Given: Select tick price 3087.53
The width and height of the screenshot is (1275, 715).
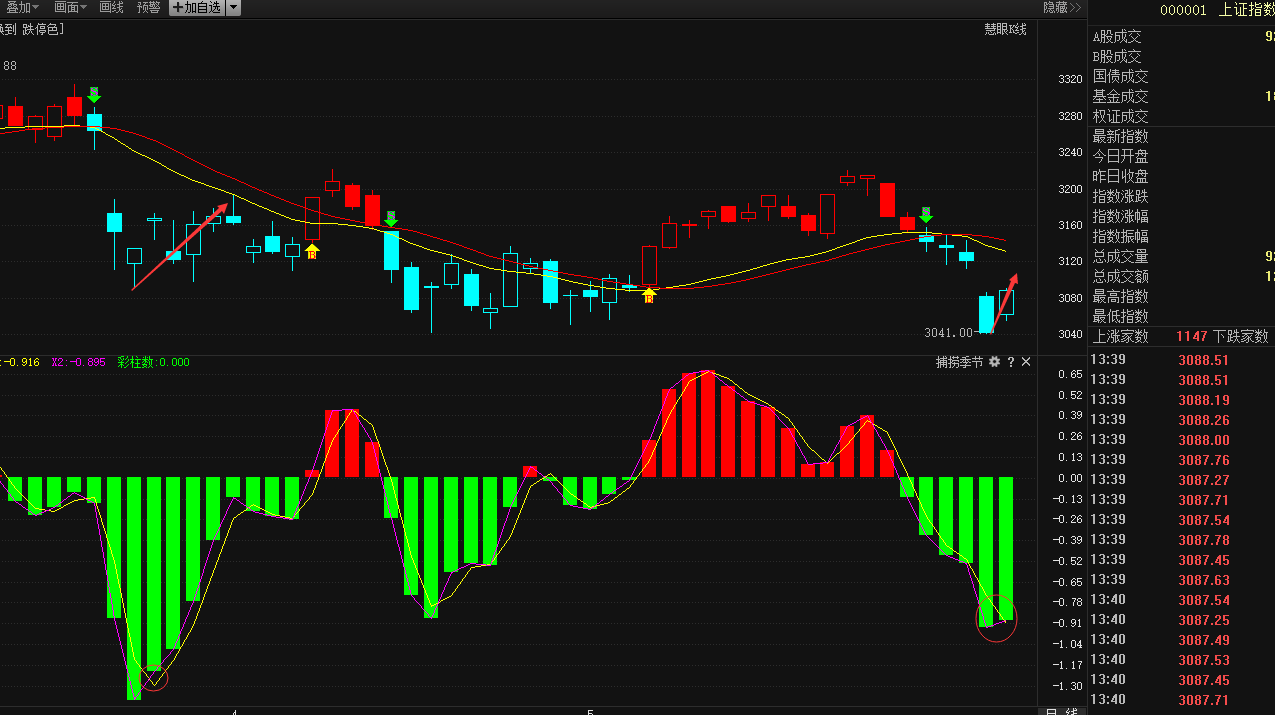Looking at the screenshot, I should click(1204, 660).
